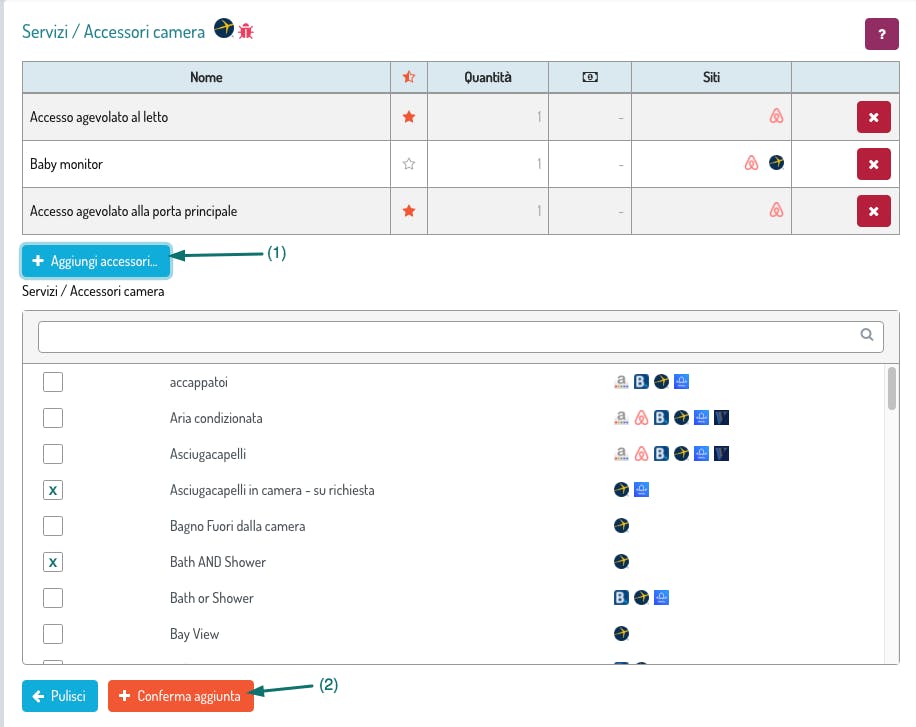Click Airbnb icon in Baby monitor row
916x727 pixels.
pos(752,162)
